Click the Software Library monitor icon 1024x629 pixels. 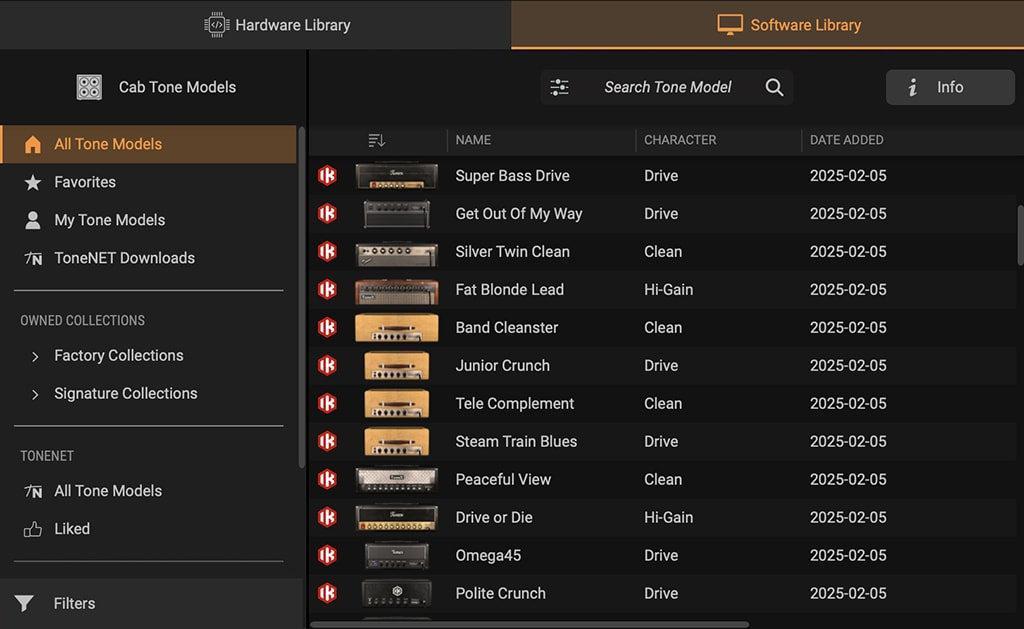[729, 25]
